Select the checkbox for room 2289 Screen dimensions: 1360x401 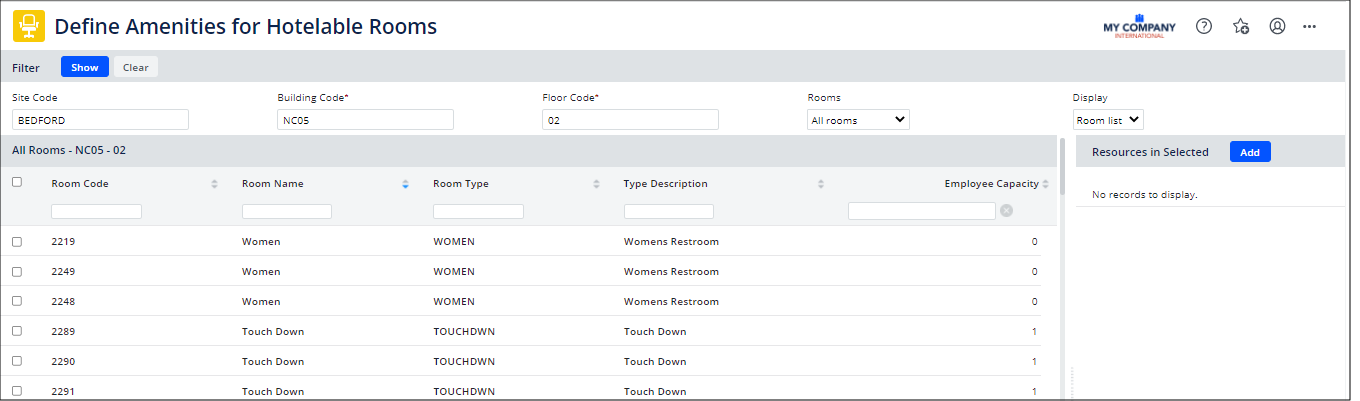(x=16, y=331)
